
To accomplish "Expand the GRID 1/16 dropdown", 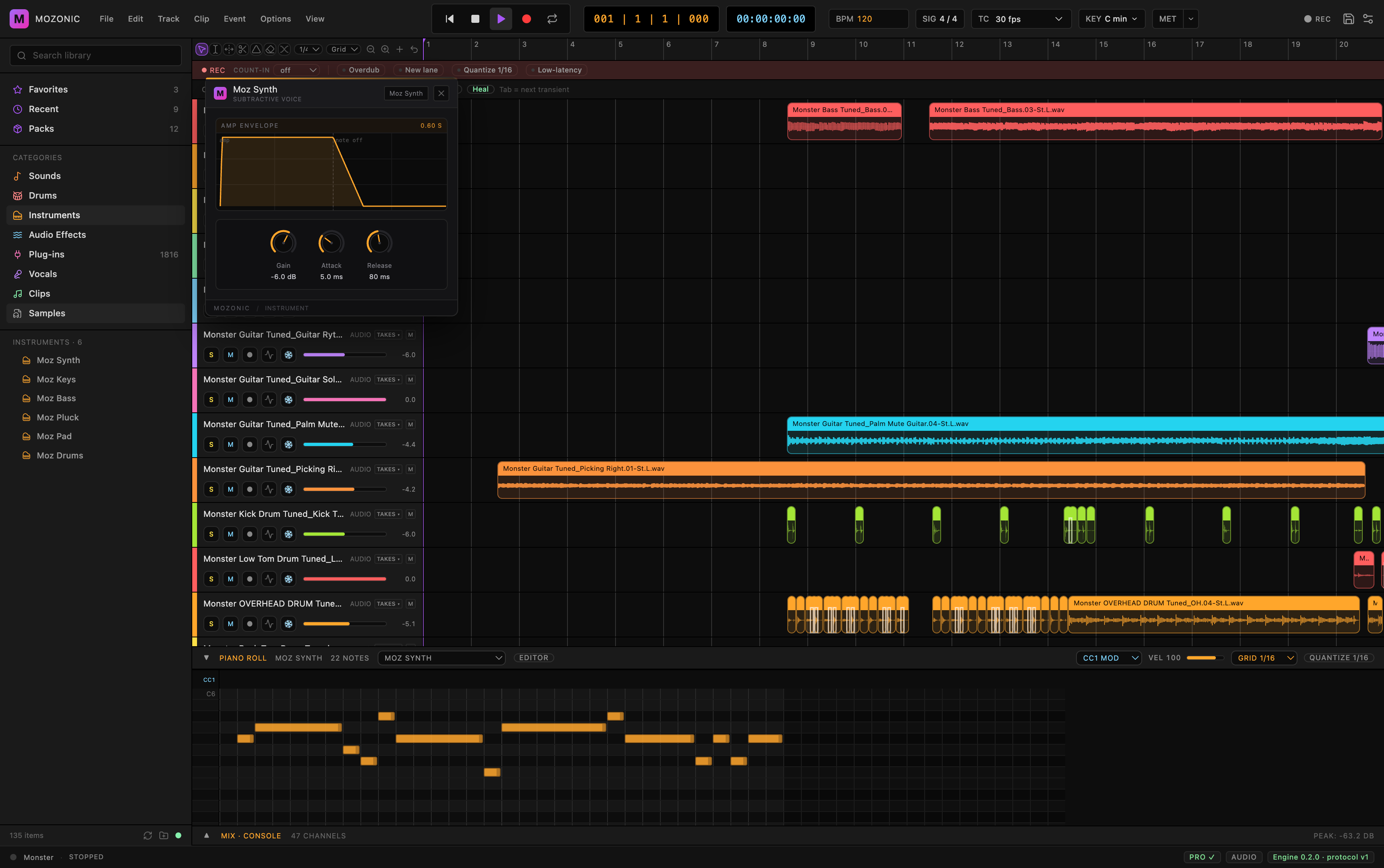I will click(1264, 658).
